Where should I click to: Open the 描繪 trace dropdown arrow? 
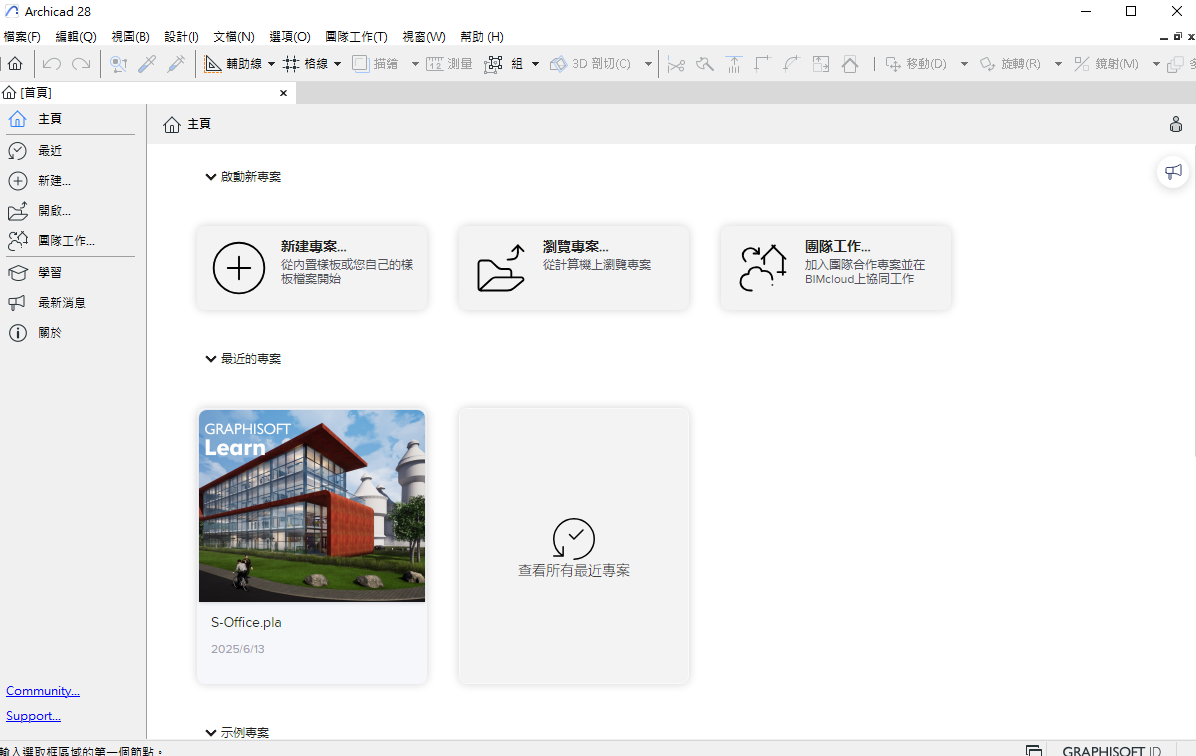point(415,64)
